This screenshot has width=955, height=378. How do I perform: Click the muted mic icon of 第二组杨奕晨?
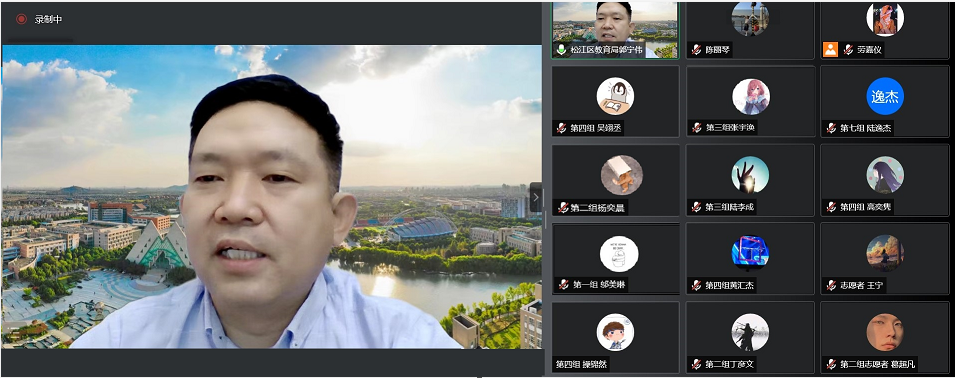[x=561, y=208]
